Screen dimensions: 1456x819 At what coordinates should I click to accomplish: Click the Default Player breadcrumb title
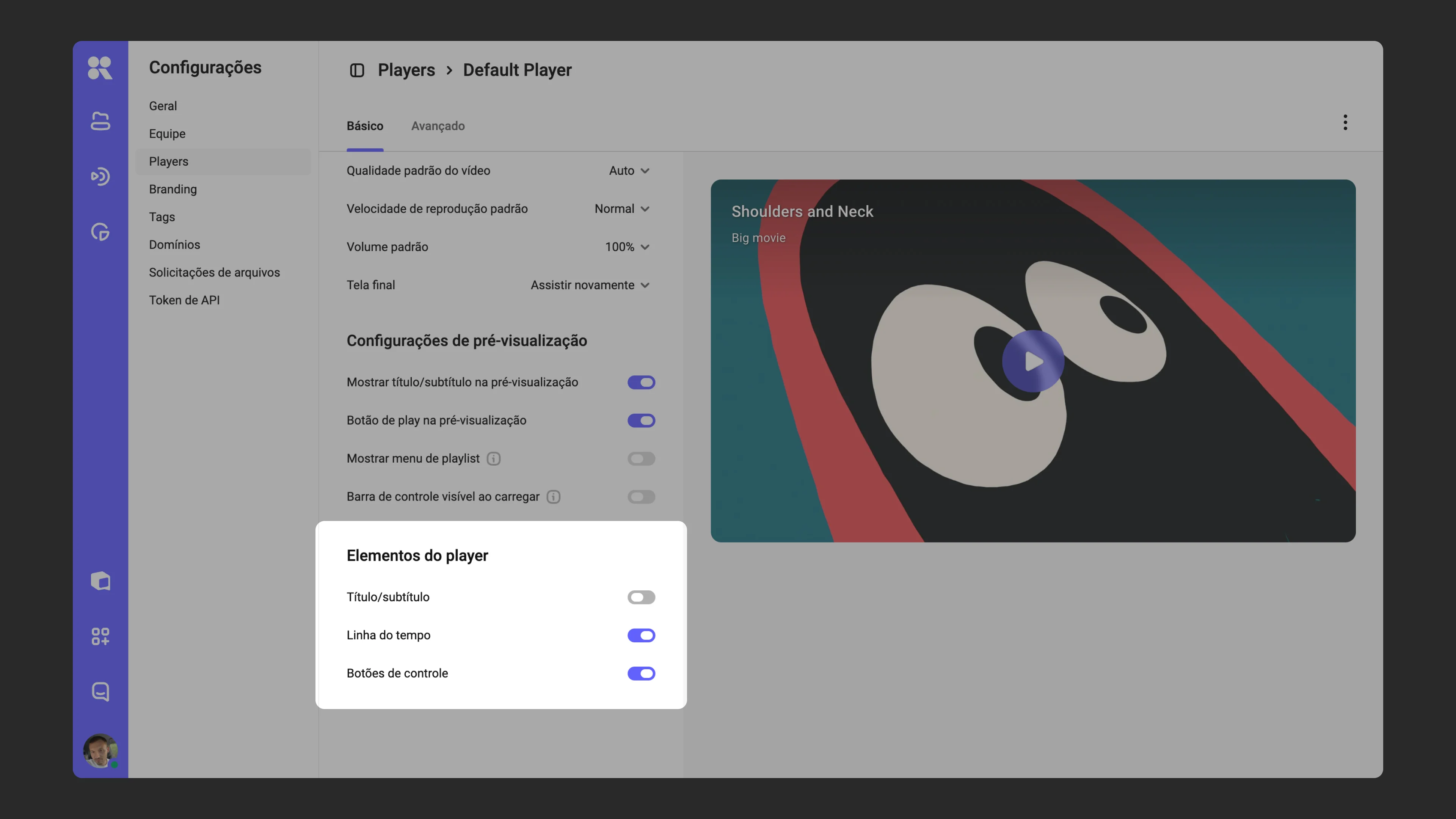click(x=517, y=70)
